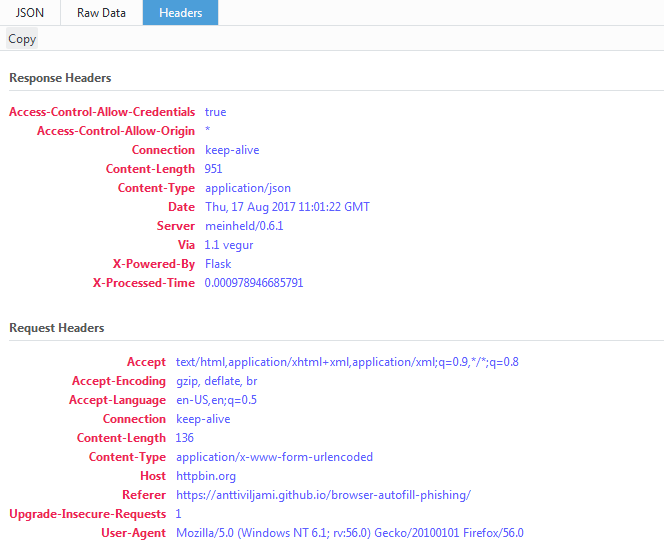Select the Access-Control-Allow-Credentials header name
The image size is (664, 554).
(x=102, y=112)
